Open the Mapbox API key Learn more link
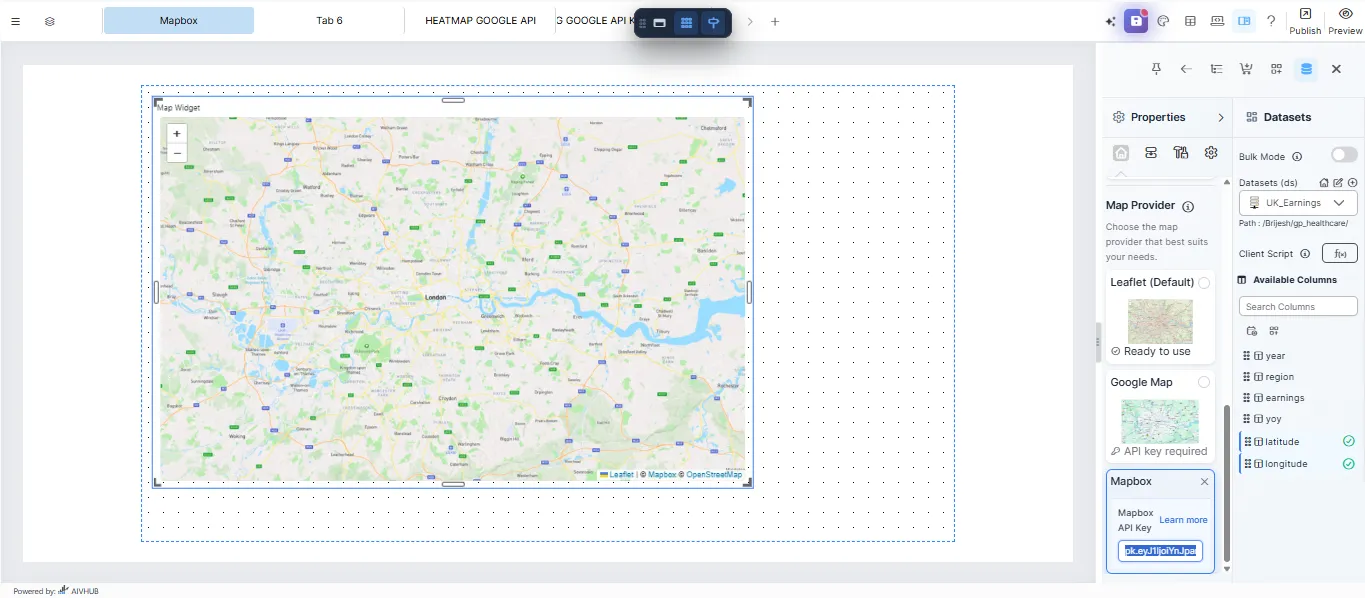The width and height of the screenshot is (1365, 598). pos(1183,519)
